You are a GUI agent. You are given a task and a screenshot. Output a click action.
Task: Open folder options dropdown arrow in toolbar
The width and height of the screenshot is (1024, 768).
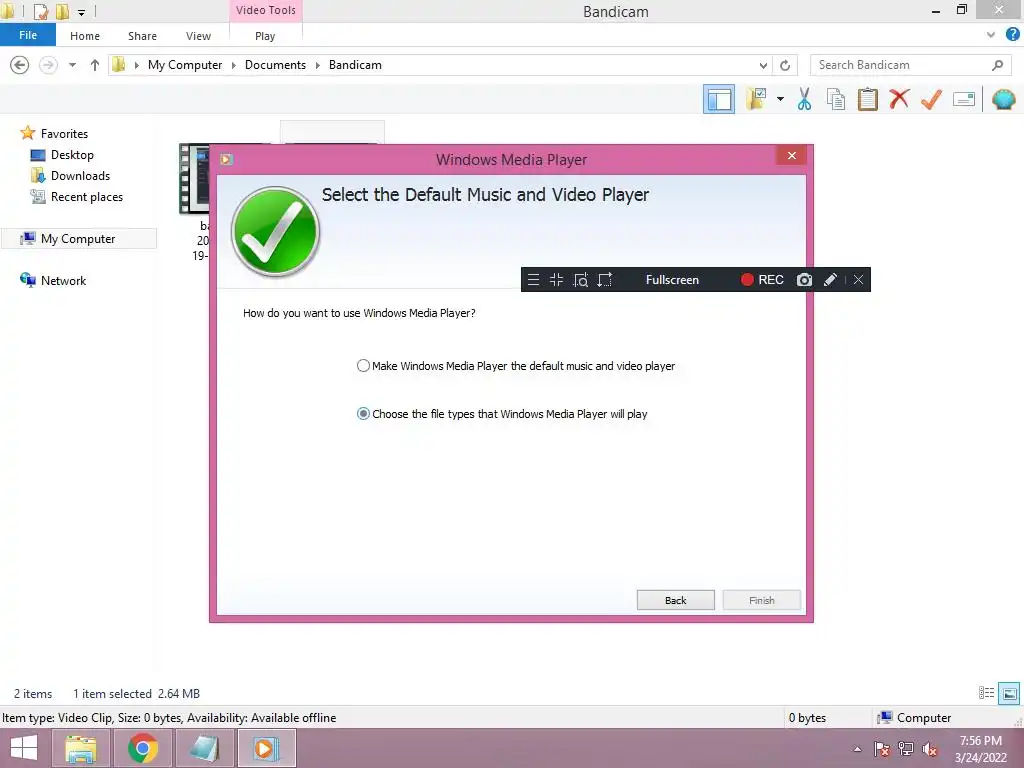[x=780, y=99]
